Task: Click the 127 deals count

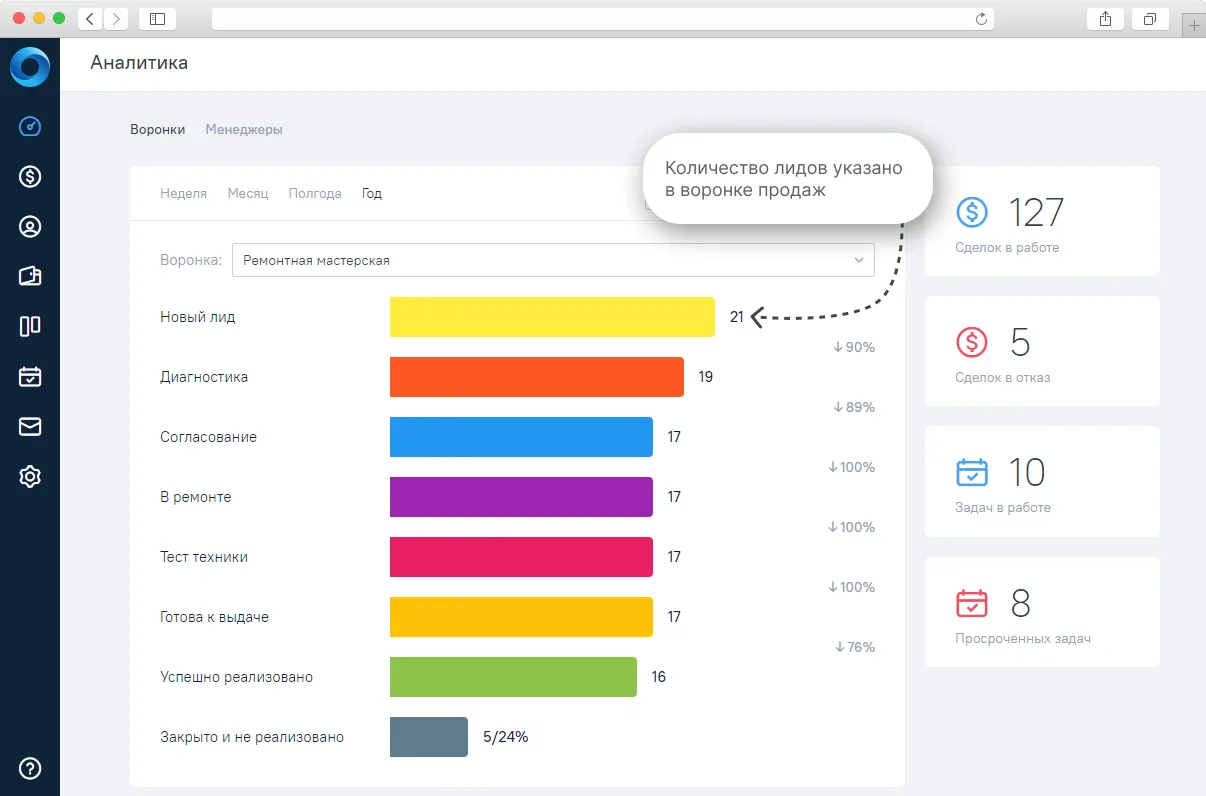Action: (1036, 212)
